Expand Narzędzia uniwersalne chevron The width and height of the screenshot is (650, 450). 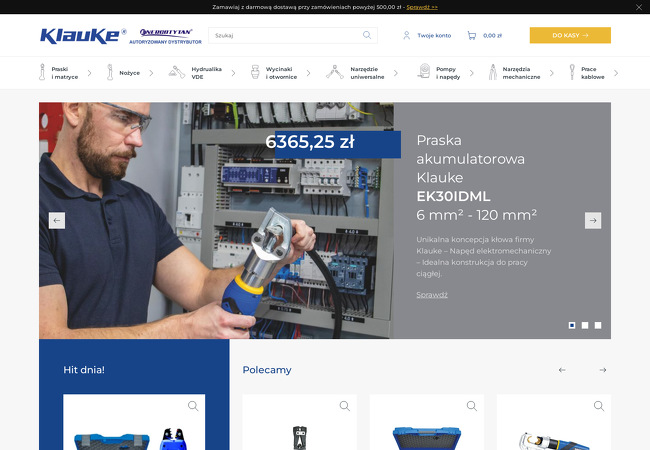tap(395, 73)
